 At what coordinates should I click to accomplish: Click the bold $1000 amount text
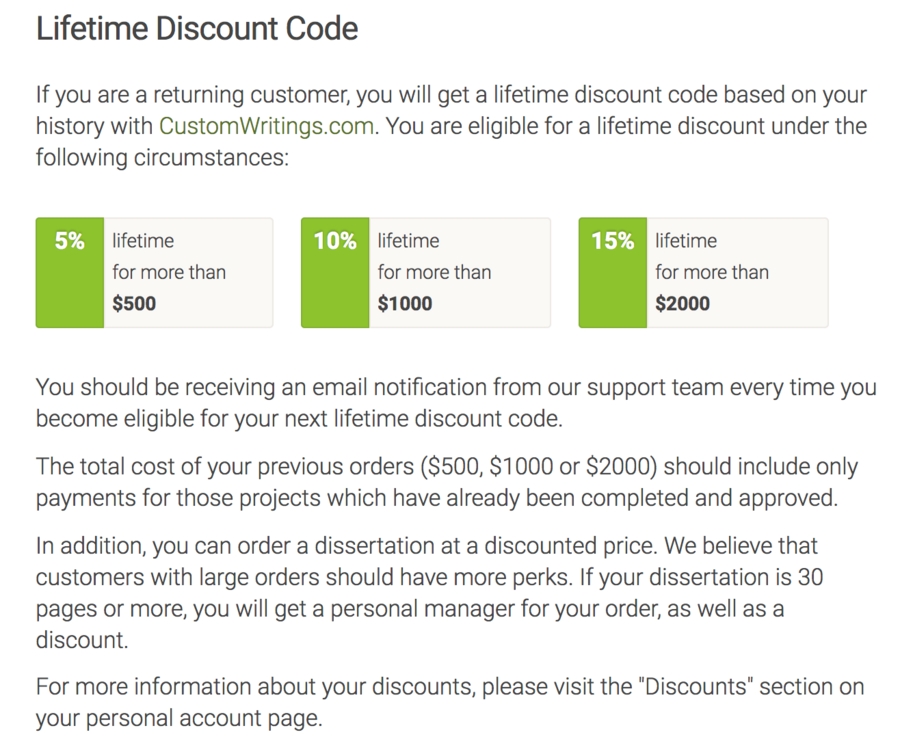point(405,303)
